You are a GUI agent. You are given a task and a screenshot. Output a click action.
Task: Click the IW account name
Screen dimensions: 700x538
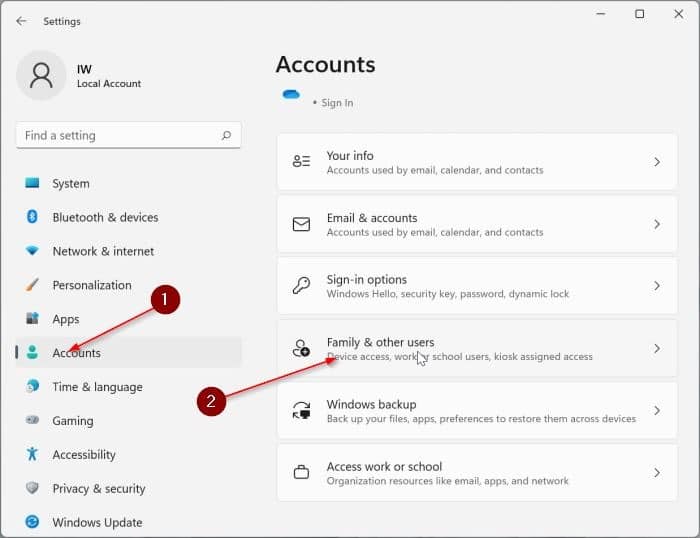point(84,69)
